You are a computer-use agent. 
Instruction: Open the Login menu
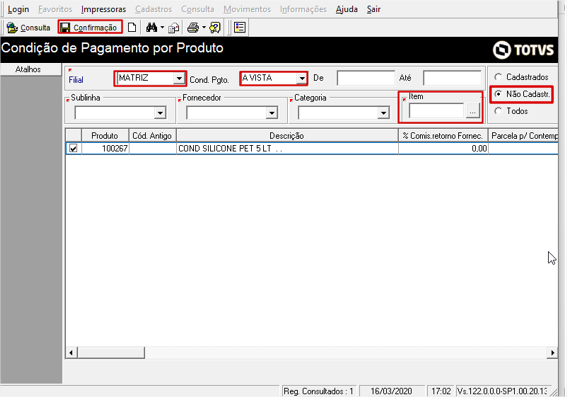coord(18,9)
